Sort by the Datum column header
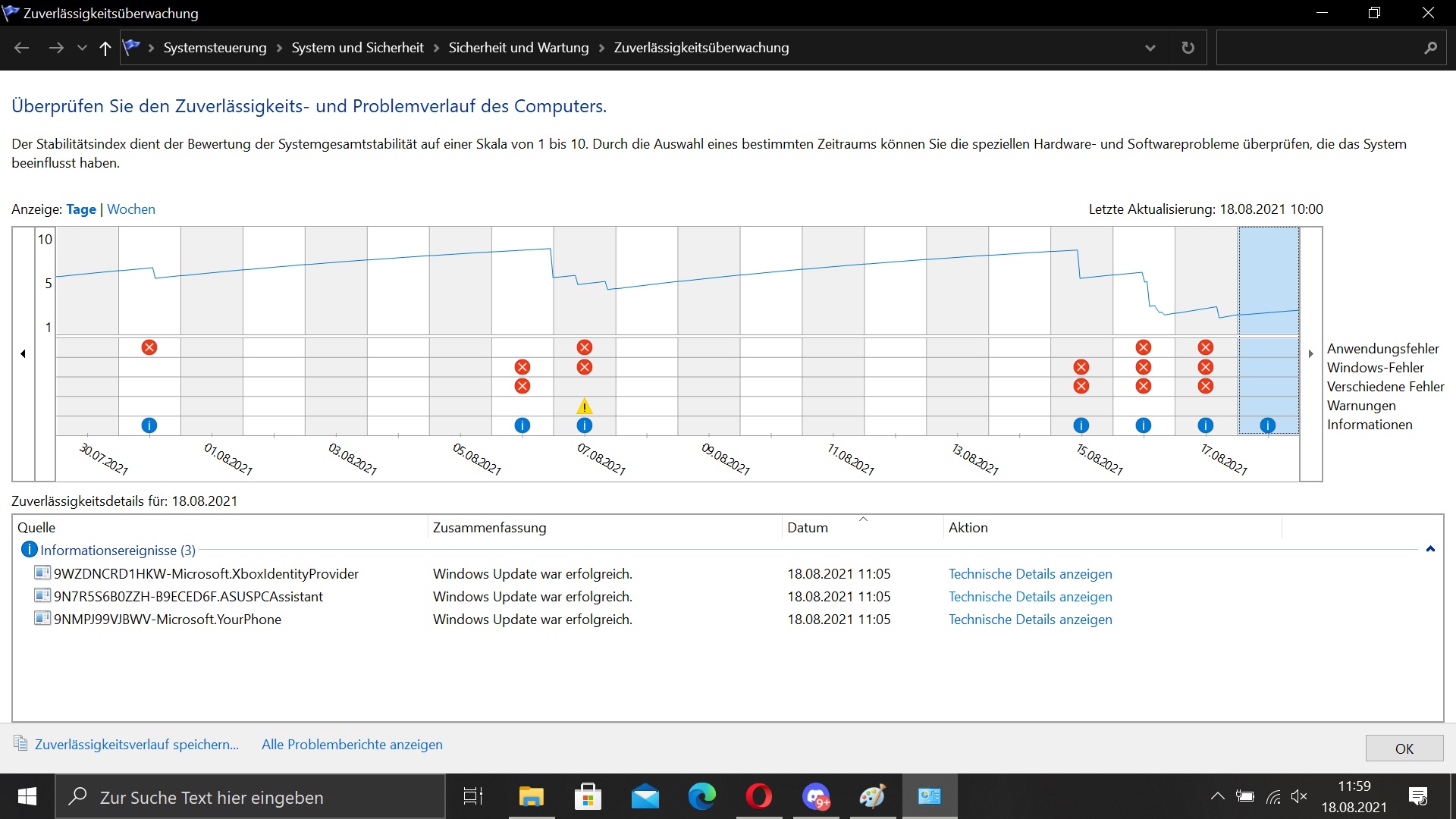 coord(808,528)
